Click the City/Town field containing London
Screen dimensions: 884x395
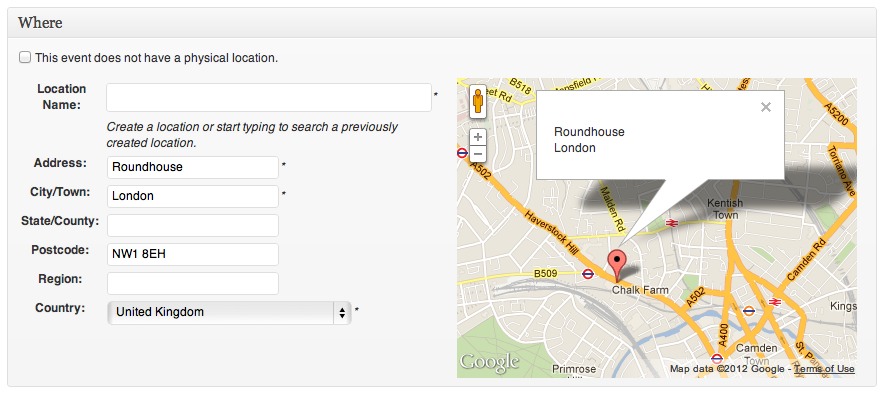[193, 196]
